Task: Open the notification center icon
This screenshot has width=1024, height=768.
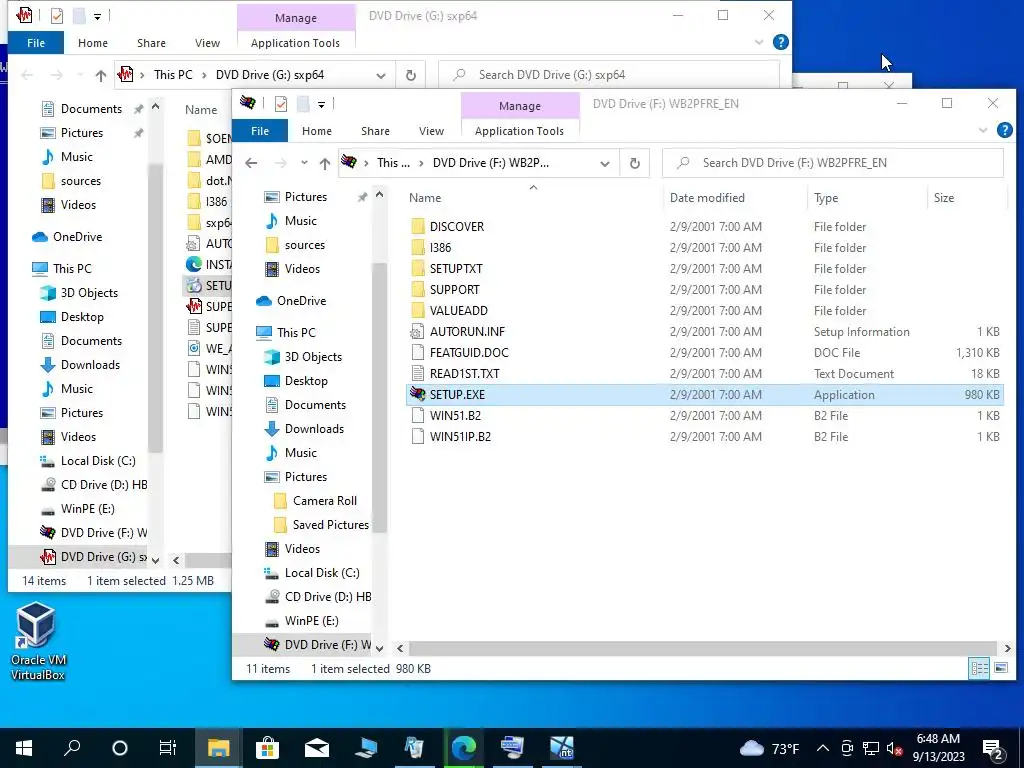Action: coord(992,748)
